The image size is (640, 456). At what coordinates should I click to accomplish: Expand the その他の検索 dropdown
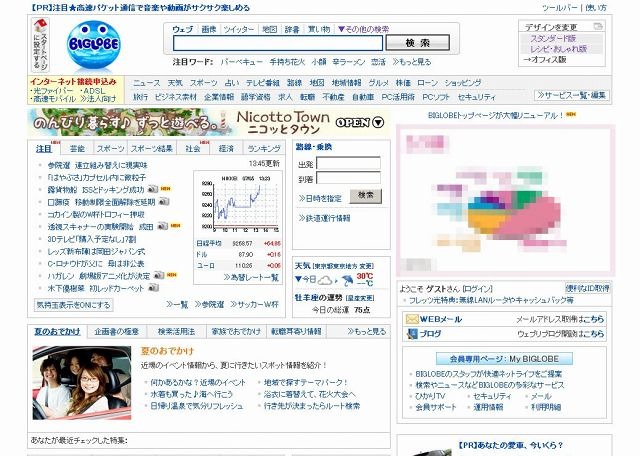coord(363,29)
